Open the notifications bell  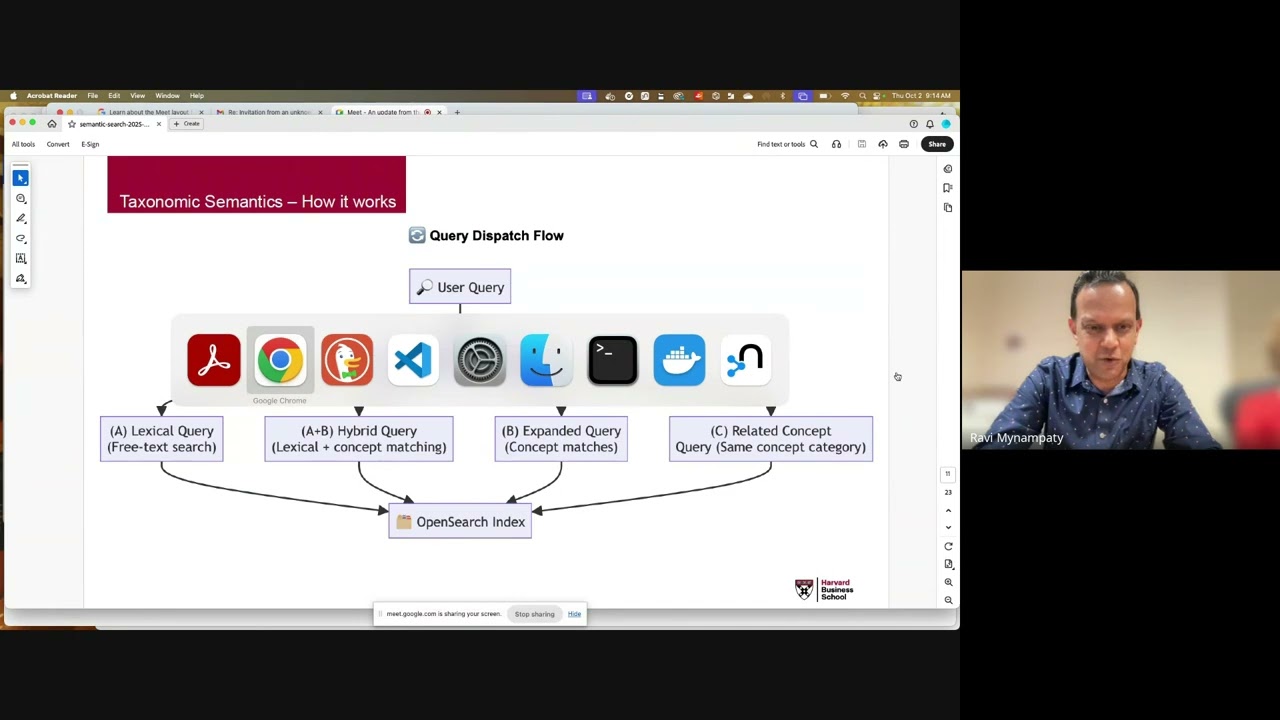[929, 124]
